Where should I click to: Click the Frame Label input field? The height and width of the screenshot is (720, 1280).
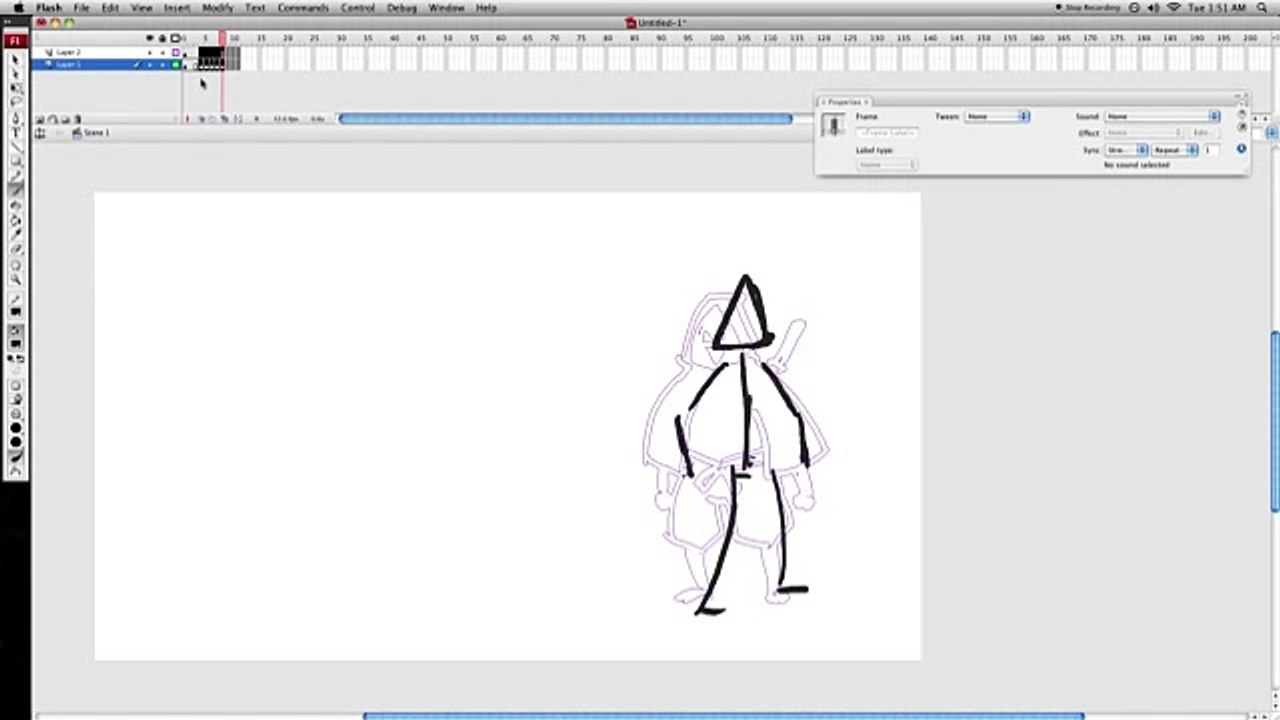(x=887, y=133)
